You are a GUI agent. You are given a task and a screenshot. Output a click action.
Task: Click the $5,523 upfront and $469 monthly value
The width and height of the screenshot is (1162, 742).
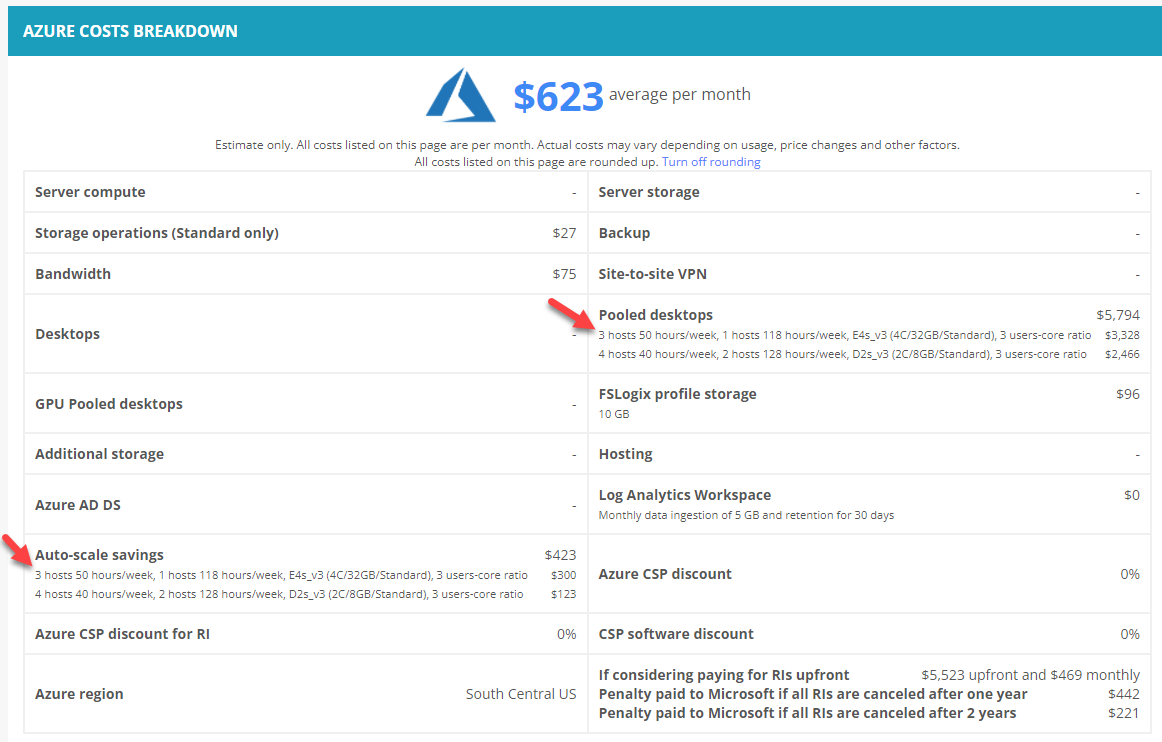[1030, 675]
